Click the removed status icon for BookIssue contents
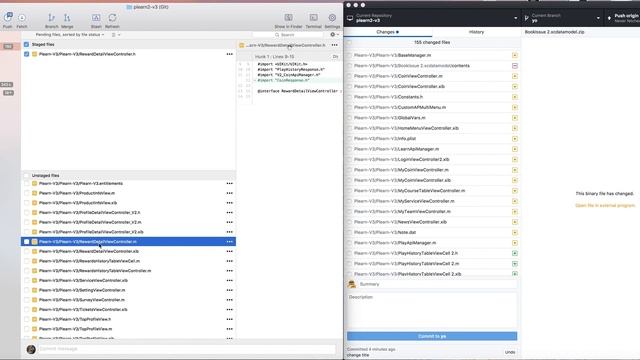640x360 pixels. click(515, 66)
